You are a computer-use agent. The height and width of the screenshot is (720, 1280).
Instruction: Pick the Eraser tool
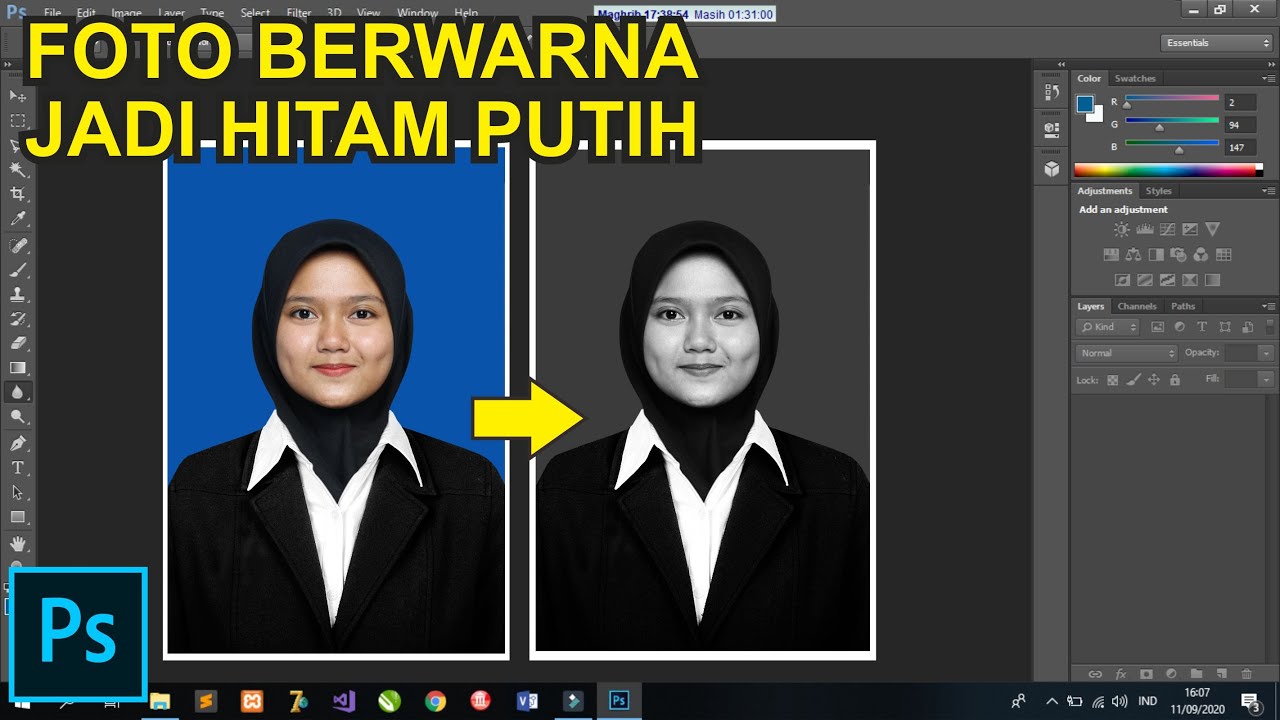(x=17, y=343)
